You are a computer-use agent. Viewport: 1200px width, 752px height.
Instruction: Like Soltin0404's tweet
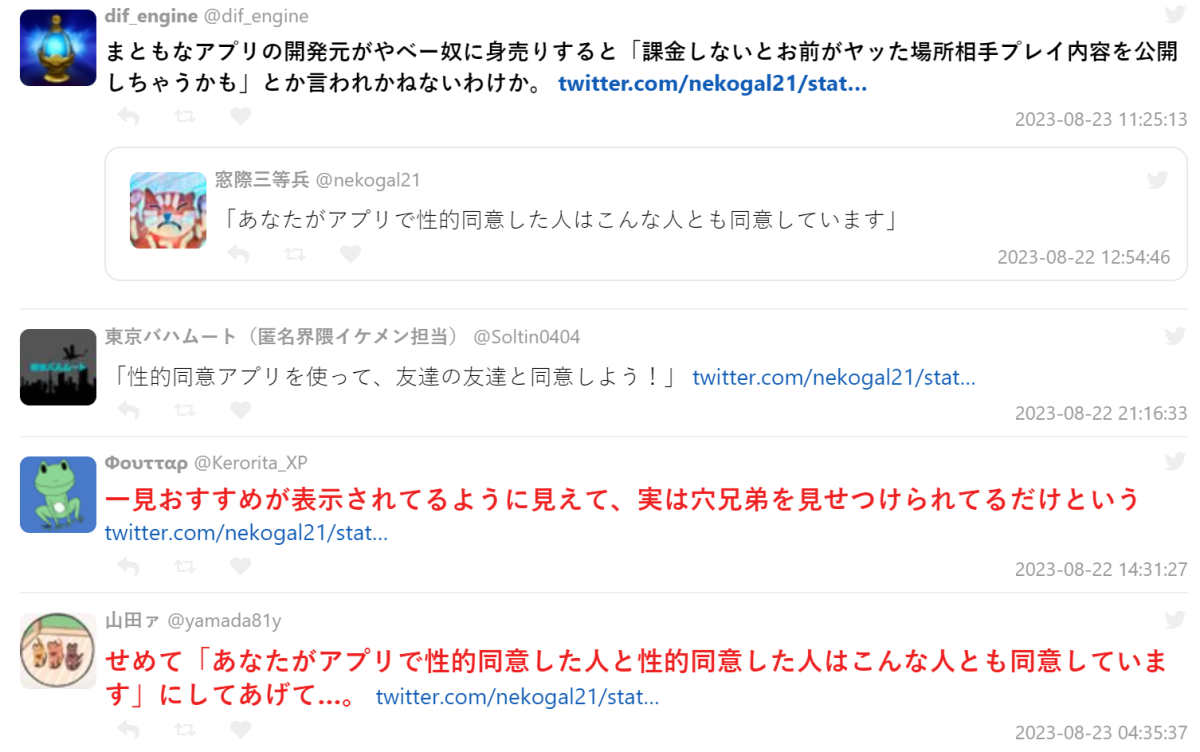240,410
